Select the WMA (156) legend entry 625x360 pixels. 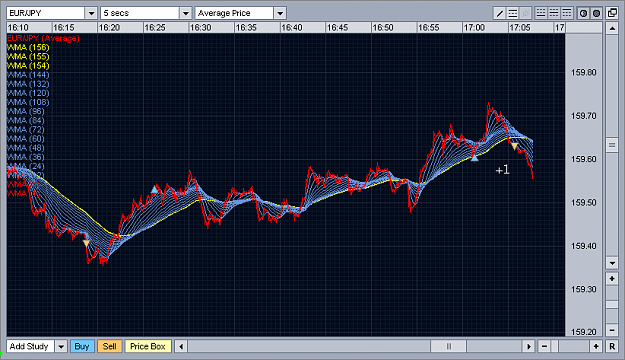[28, 47]
